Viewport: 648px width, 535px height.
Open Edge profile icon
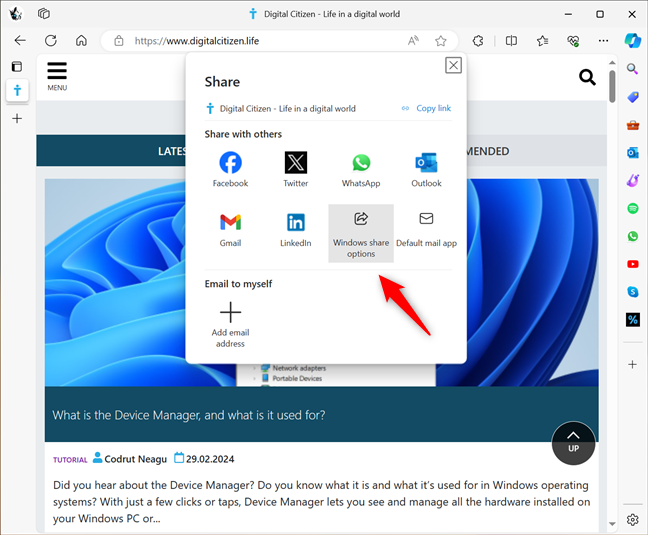16,14
